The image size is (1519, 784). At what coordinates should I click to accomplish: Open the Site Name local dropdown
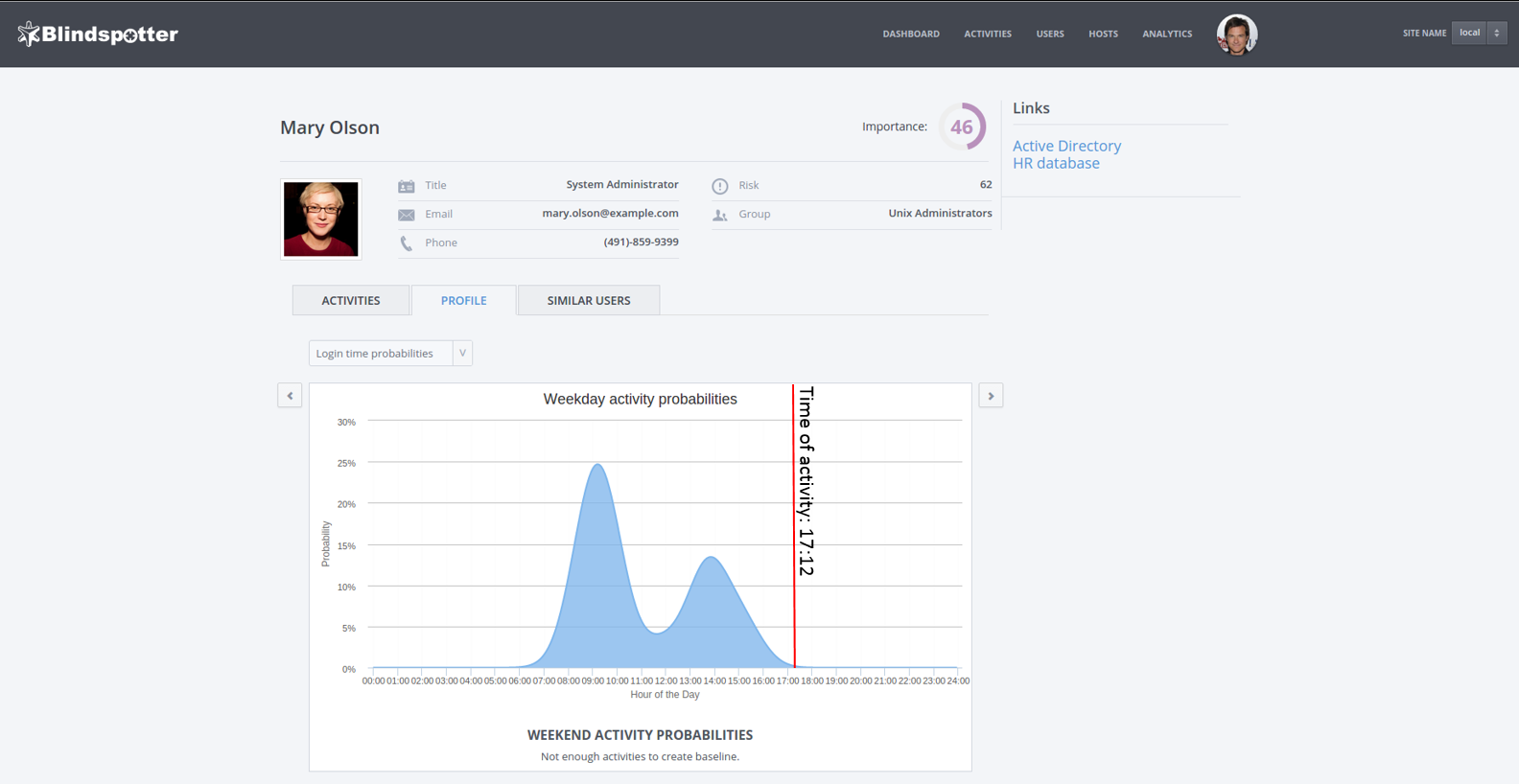1479,33
